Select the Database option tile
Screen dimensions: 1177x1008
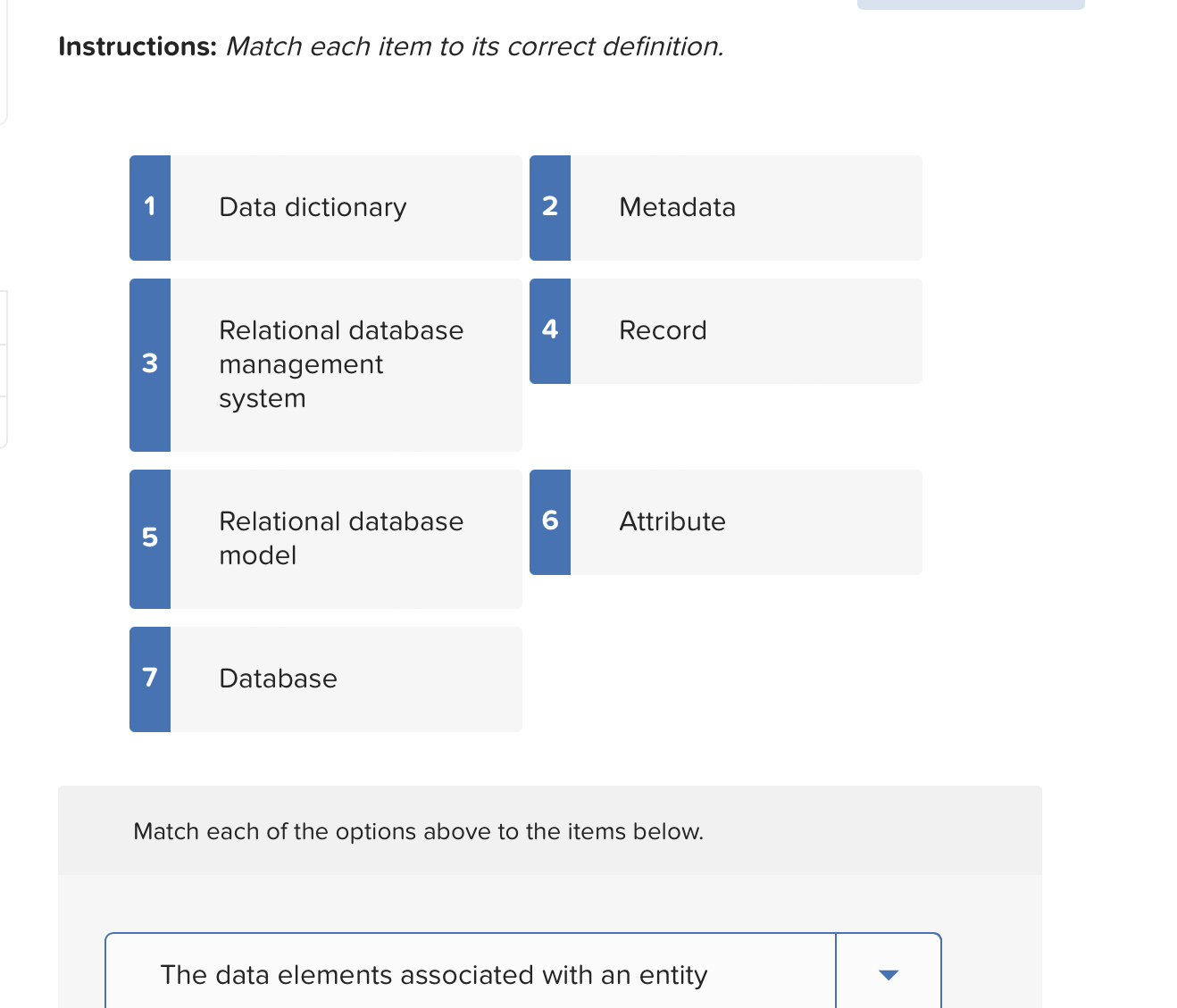[346, 679]
